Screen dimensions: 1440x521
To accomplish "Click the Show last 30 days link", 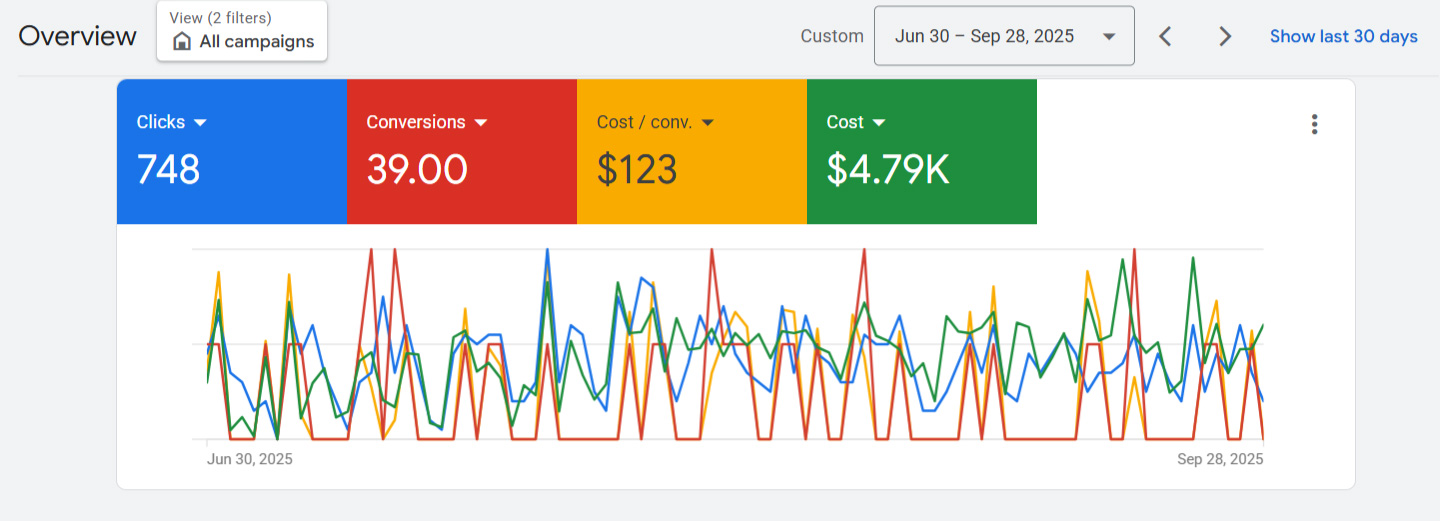I will tap(1343, 36).
